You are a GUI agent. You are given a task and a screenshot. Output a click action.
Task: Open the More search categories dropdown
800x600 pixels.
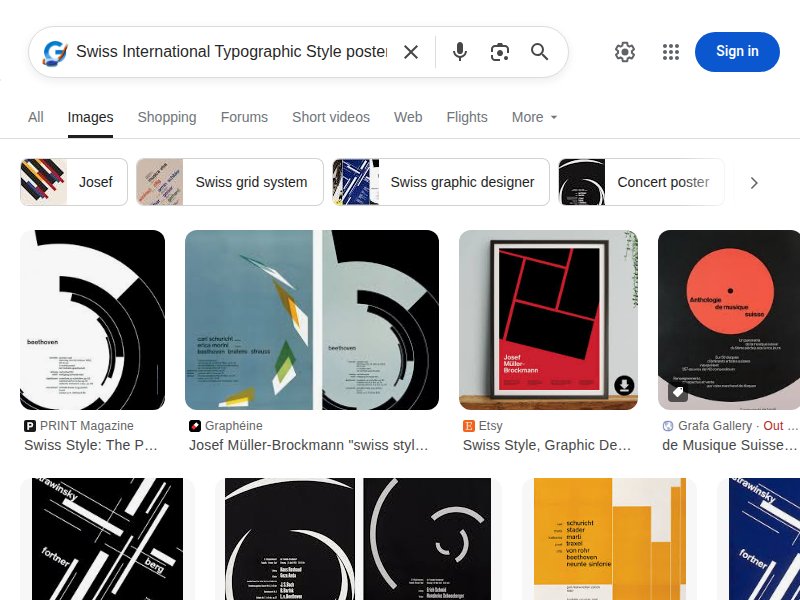click(x=533, y=117)
